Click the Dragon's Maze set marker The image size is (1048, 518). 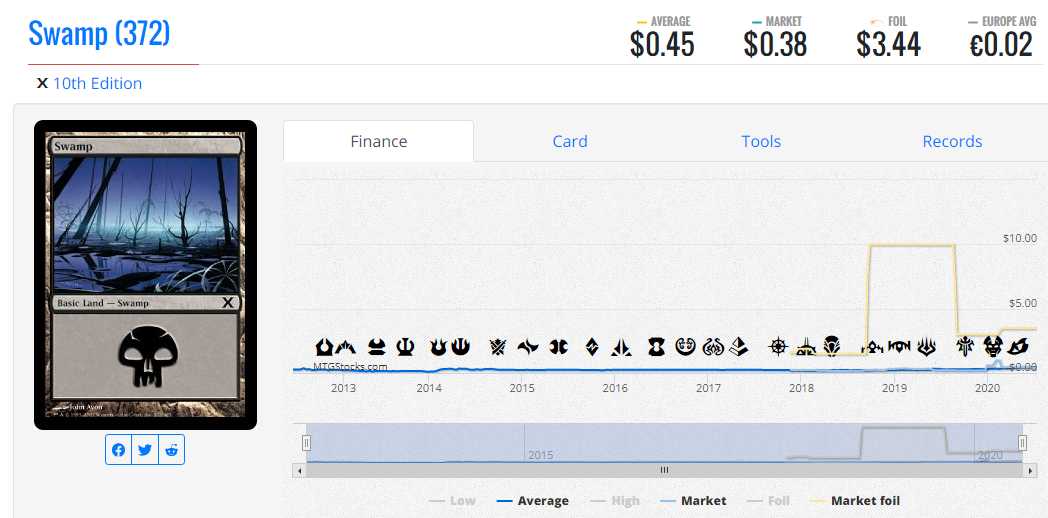click(x=377, y=347)
